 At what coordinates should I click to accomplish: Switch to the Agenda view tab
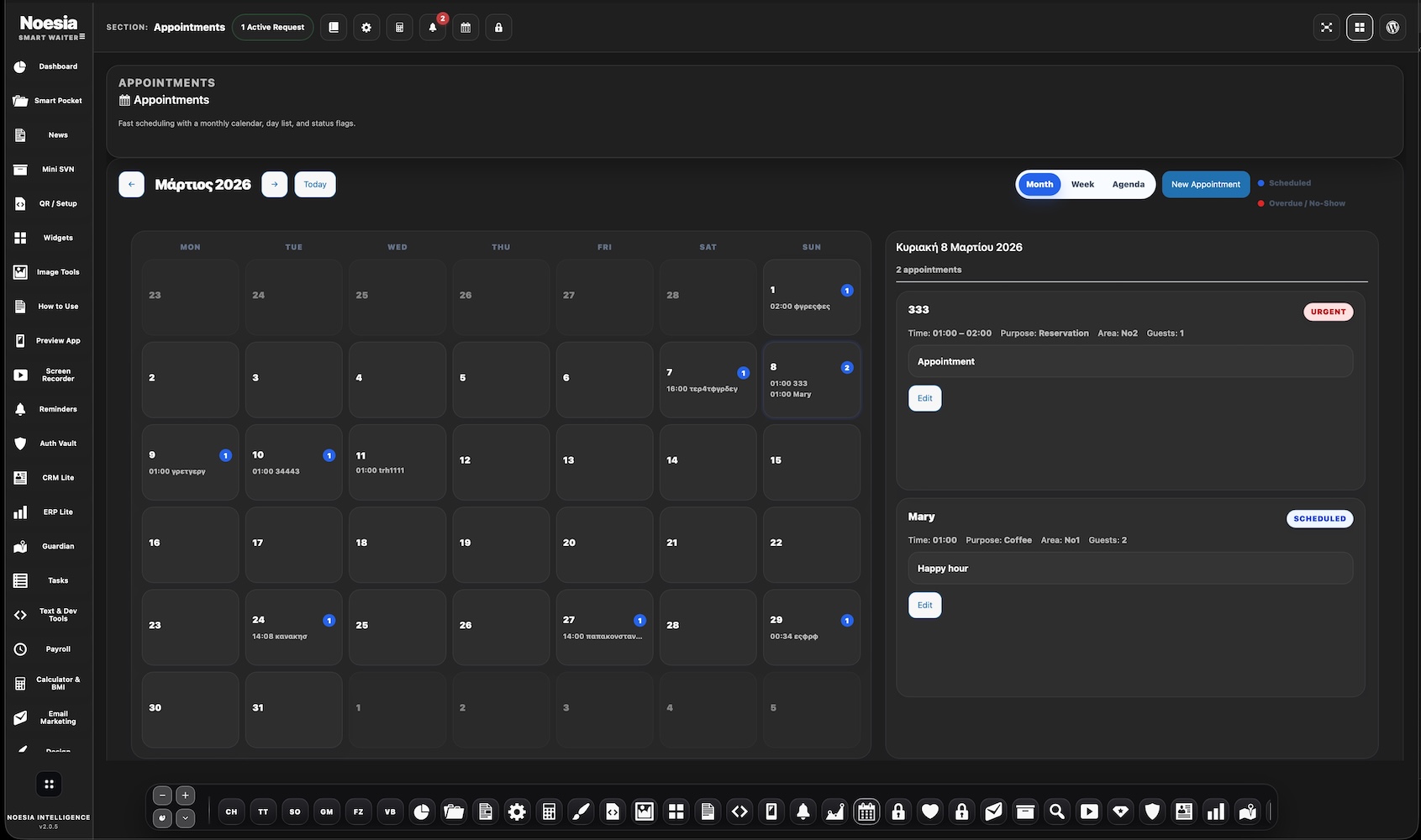1128,184
